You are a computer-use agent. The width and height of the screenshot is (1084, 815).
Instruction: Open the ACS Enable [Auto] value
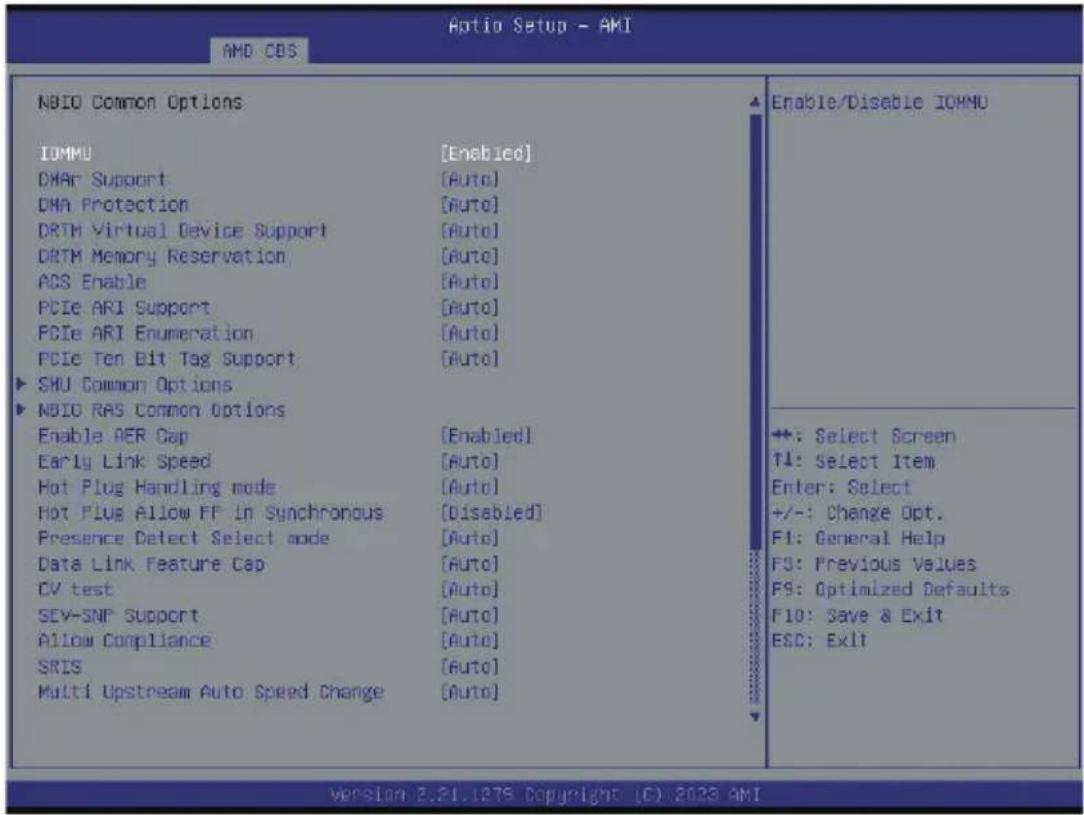click(x=469, y=282)
